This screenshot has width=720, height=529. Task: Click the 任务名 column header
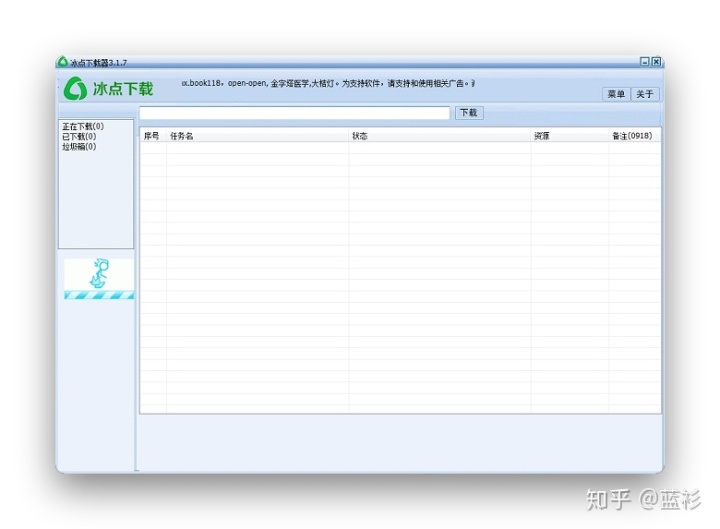click(x=257, y=136)
